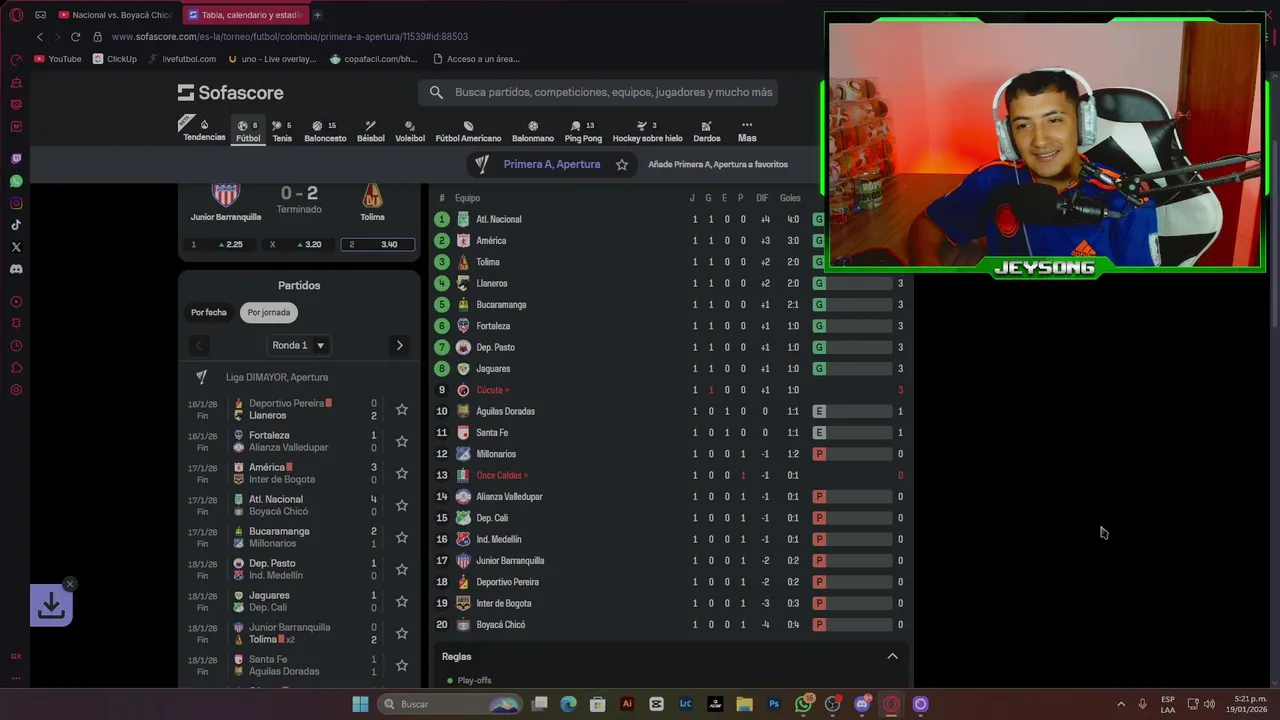Click the Windows Start button
This screenshot has width=1280, height=720.
(360, 704)
